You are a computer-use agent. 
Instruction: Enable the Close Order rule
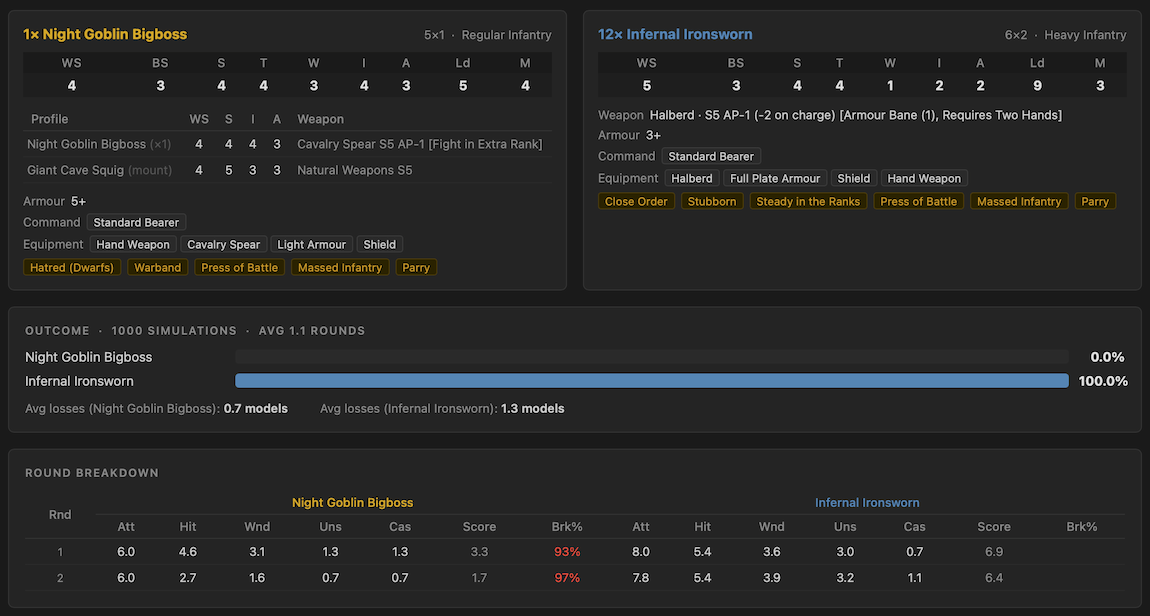click(x=636, y=200)
